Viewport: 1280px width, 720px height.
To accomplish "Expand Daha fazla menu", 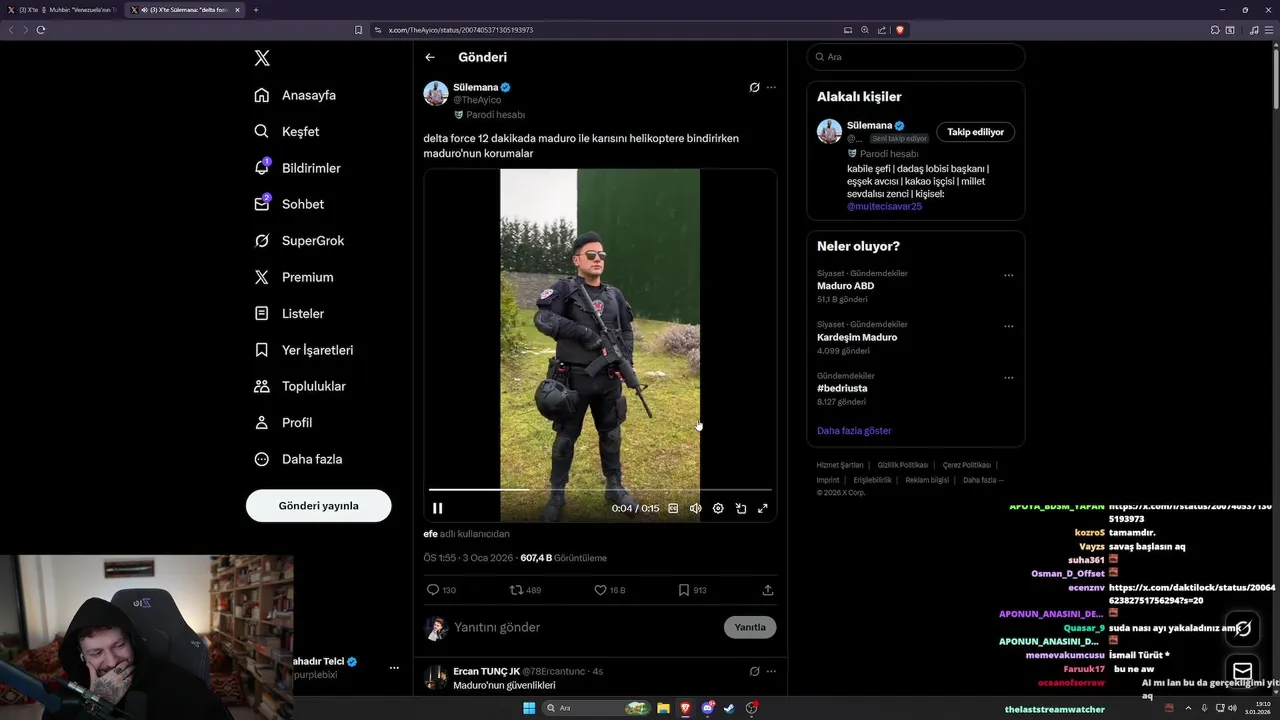I will pyautogui.click(x=298, y=459).
